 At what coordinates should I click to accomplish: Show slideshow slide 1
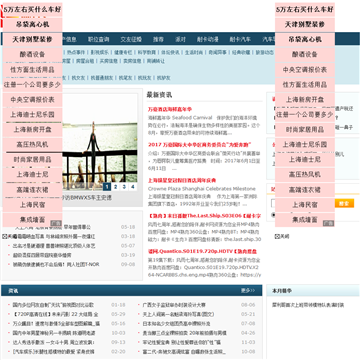click(107, 187)
